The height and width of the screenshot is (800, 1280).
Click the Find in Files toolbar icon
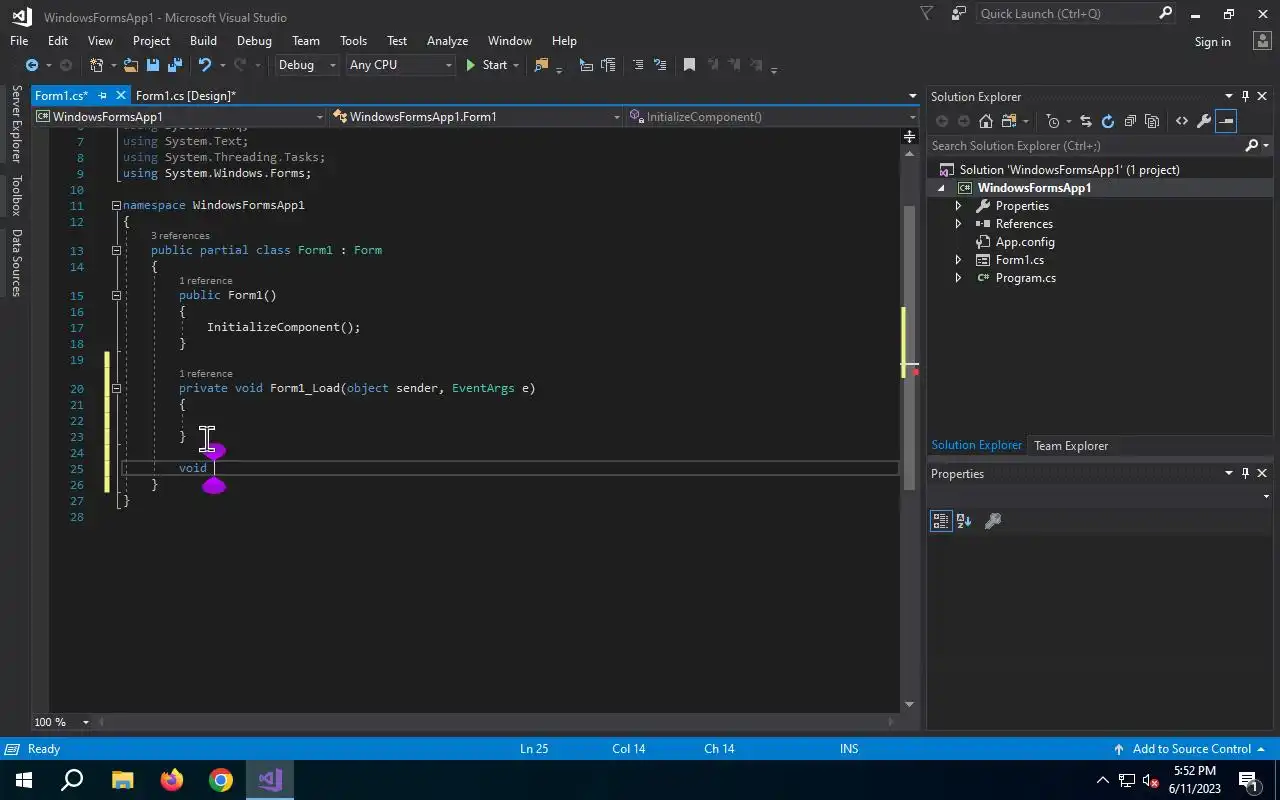(x=542, y=65)
